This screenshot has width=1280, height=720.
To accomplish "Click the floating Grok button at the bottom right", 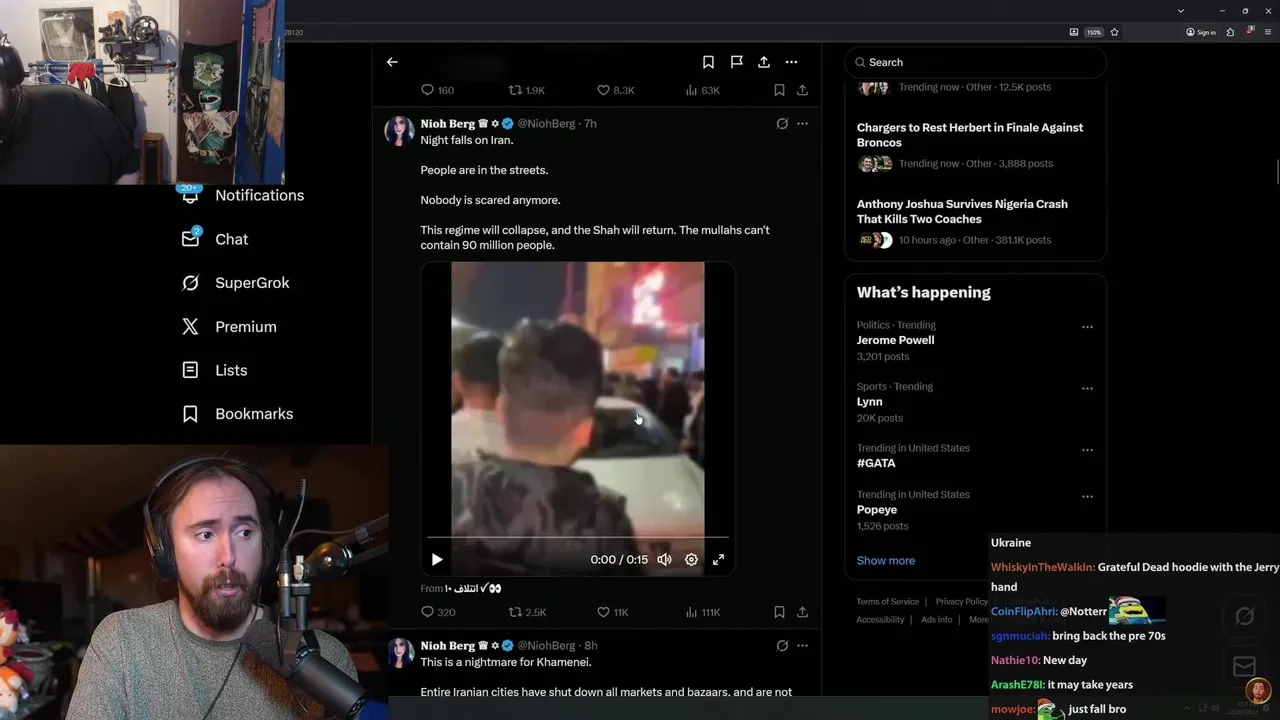I will tap(1245, 616).
